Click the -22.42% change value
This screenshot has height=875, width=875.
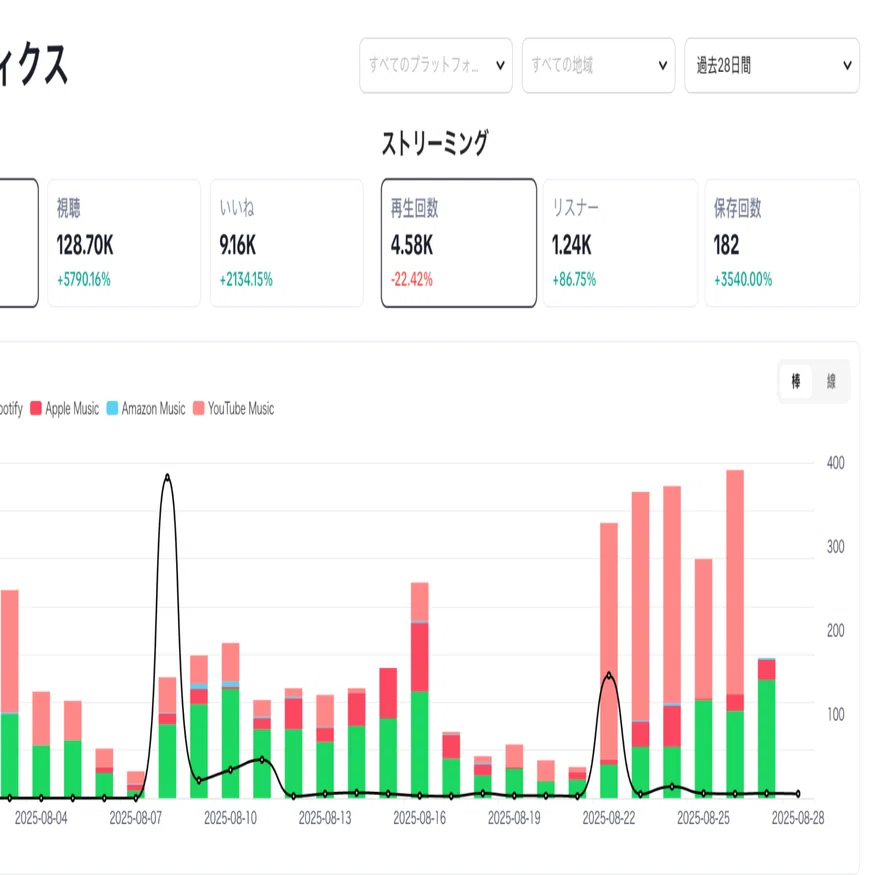(412, 280)
